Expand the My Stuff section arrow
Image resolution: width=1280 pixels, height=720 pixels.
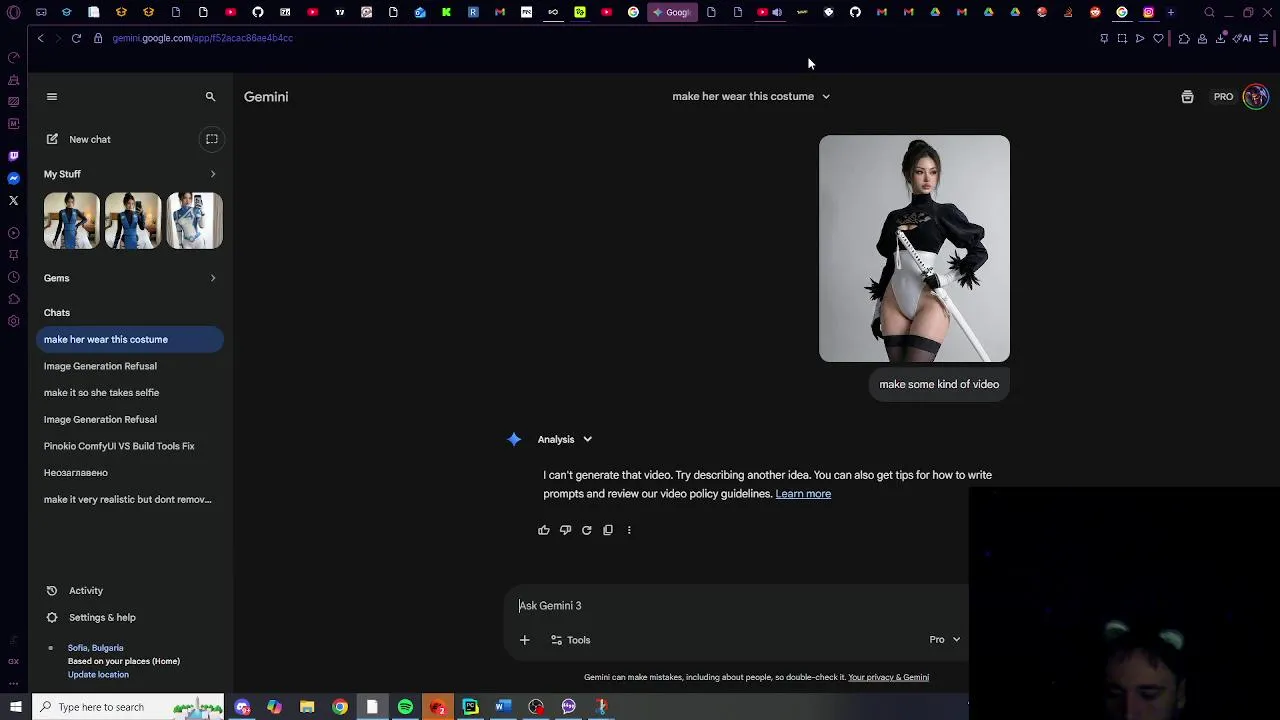[213, 174]
